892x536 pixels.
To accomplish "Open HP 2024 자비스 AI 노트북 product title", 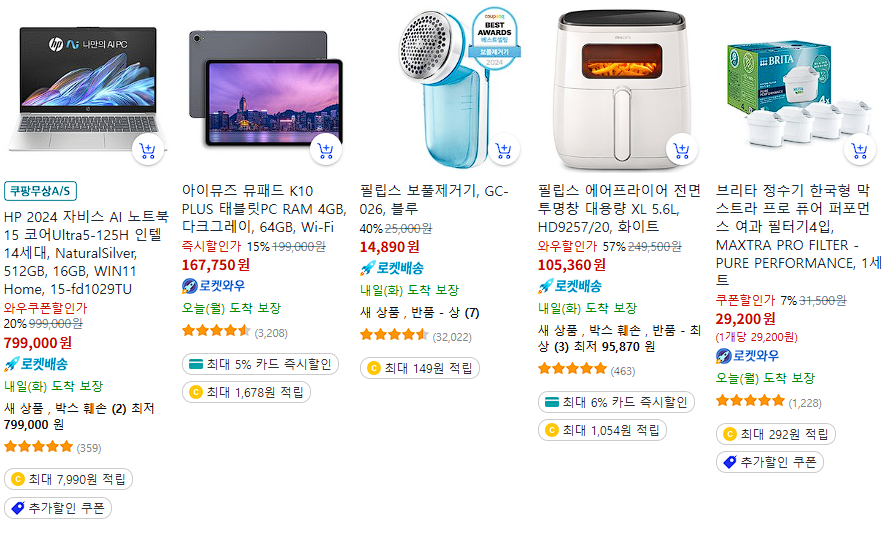I will (x=85, y=253).
